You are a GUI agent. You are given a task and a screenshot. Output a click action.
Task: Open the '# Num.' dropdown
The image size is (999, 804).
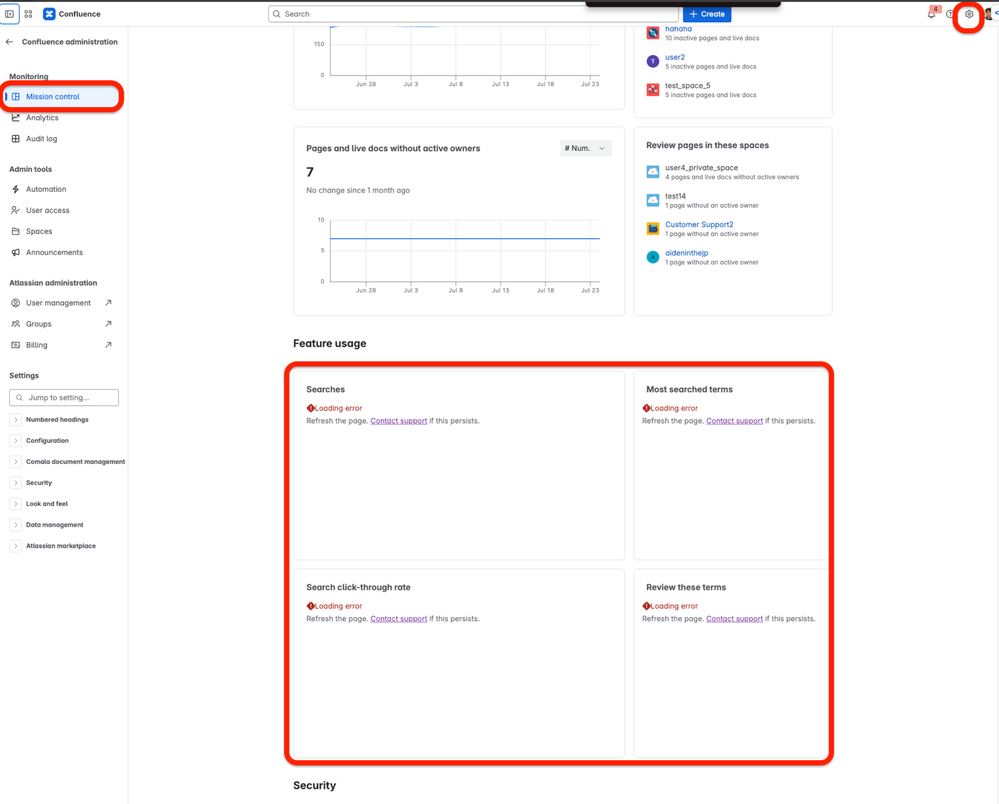pyautogui.click(x=586, y=148)
